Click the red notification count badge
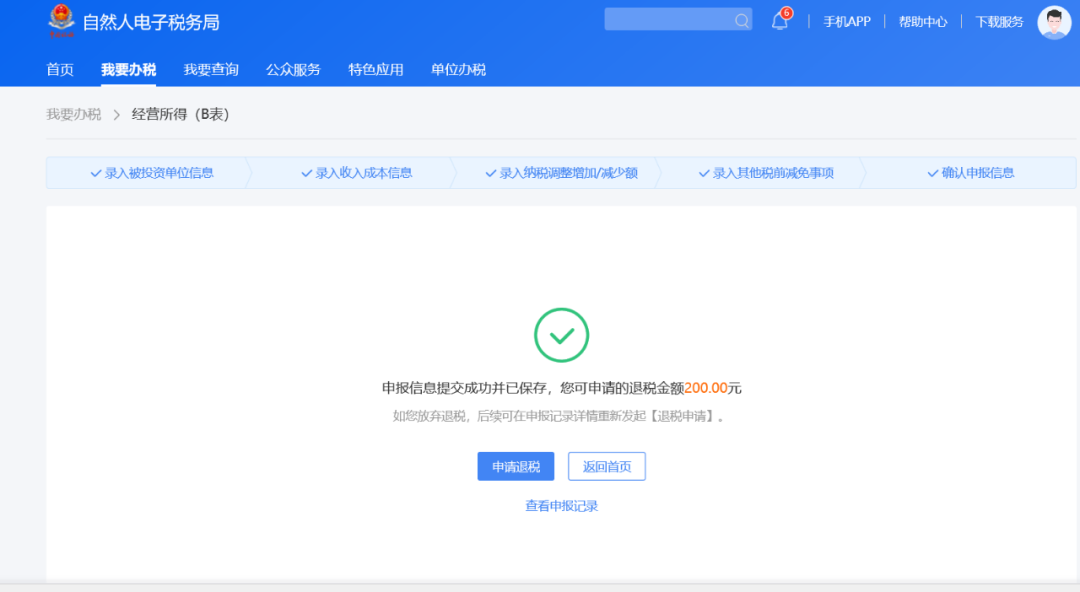 pos(788,12)
